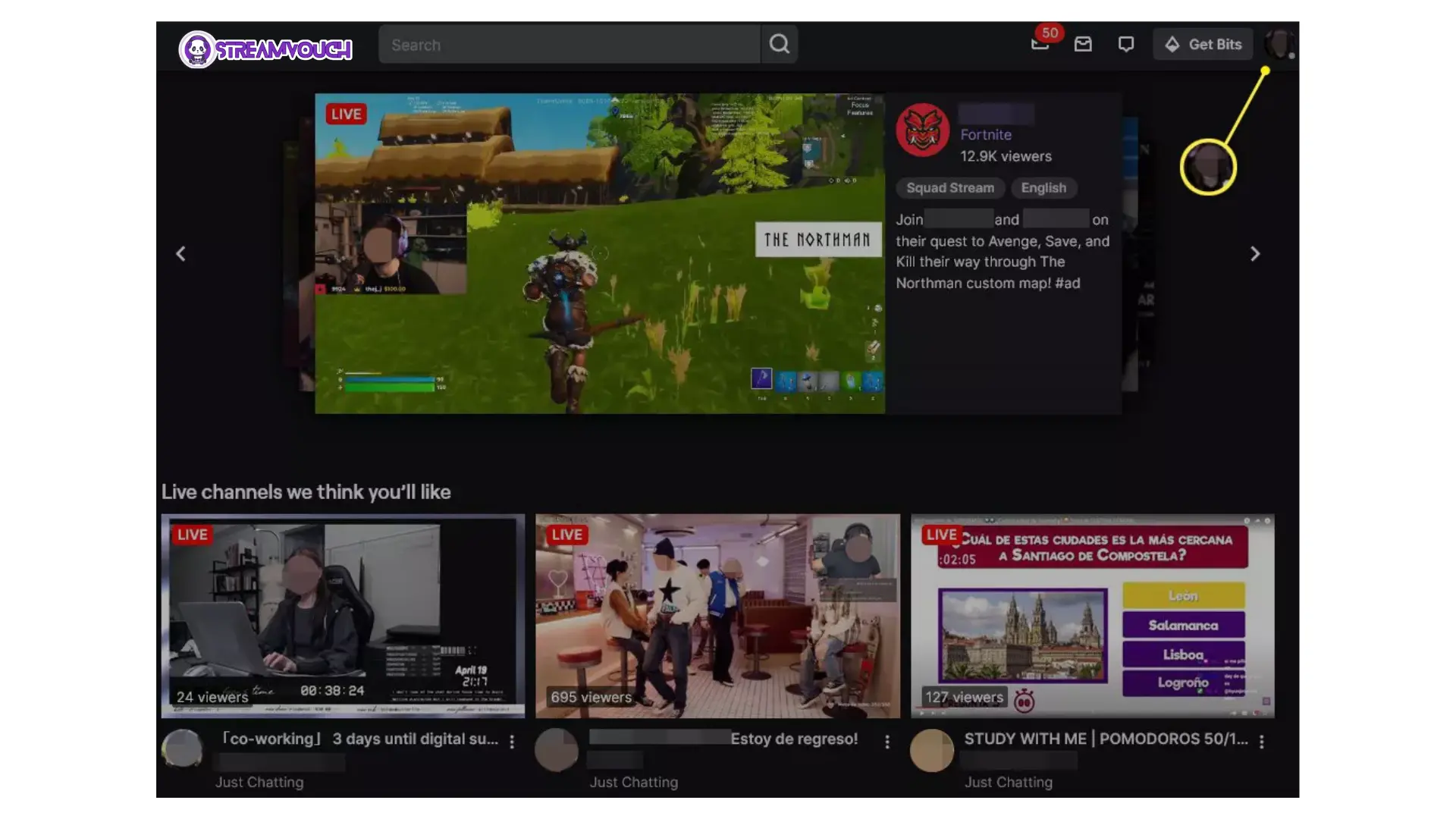This screenshot has width=1456, height=819.
Task: Open the Study With Me stream thumbnail
Action: click(1093, 616)
